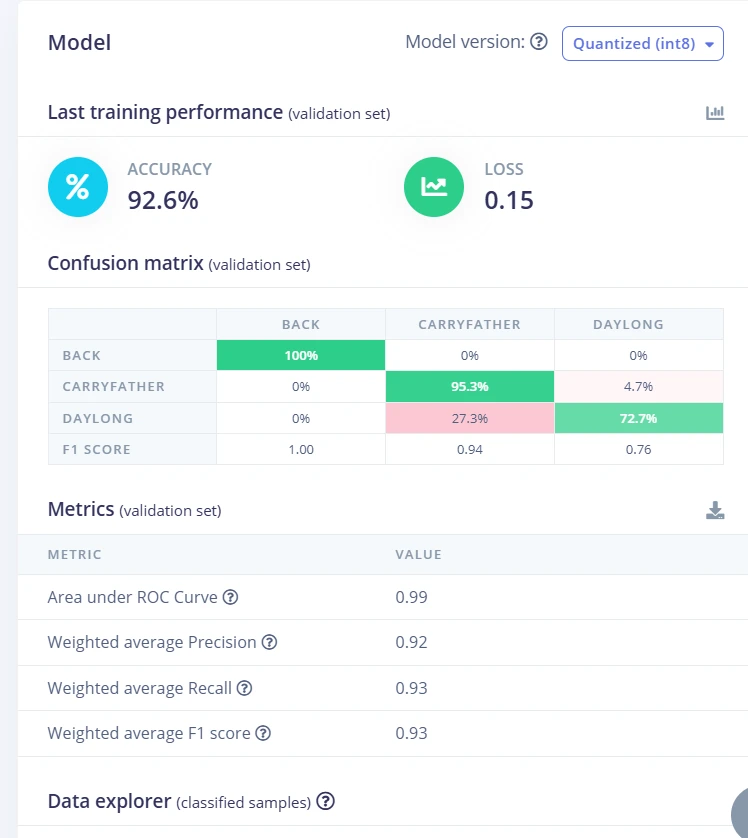Click the 0.99 ROC curve value

pyautogui.click(x=411, y=597)
